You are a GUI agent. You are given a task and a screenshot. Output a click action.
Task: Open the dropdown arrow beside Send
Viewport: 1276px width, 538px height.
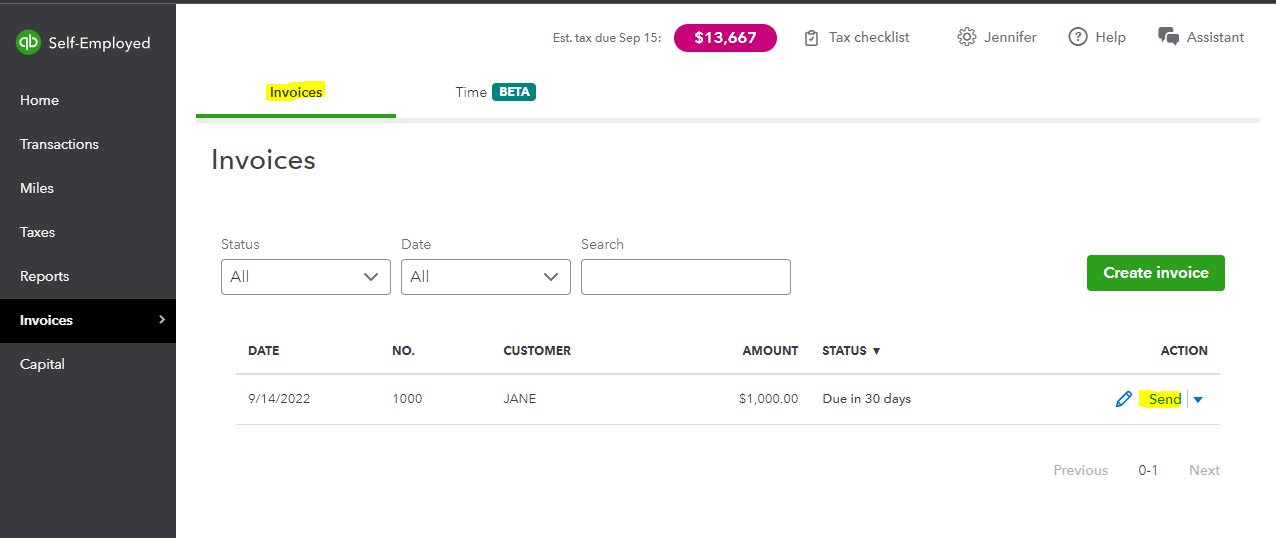pyautogui.click(x=1198, y=399)
